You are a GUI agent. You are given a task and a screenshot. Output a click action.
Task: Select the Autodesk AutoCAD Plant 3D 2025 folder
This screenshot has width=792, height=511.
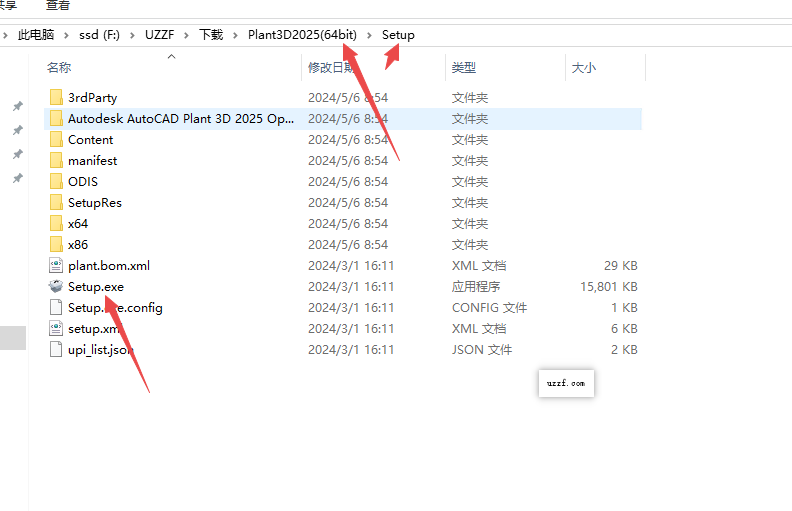point(180,118)
